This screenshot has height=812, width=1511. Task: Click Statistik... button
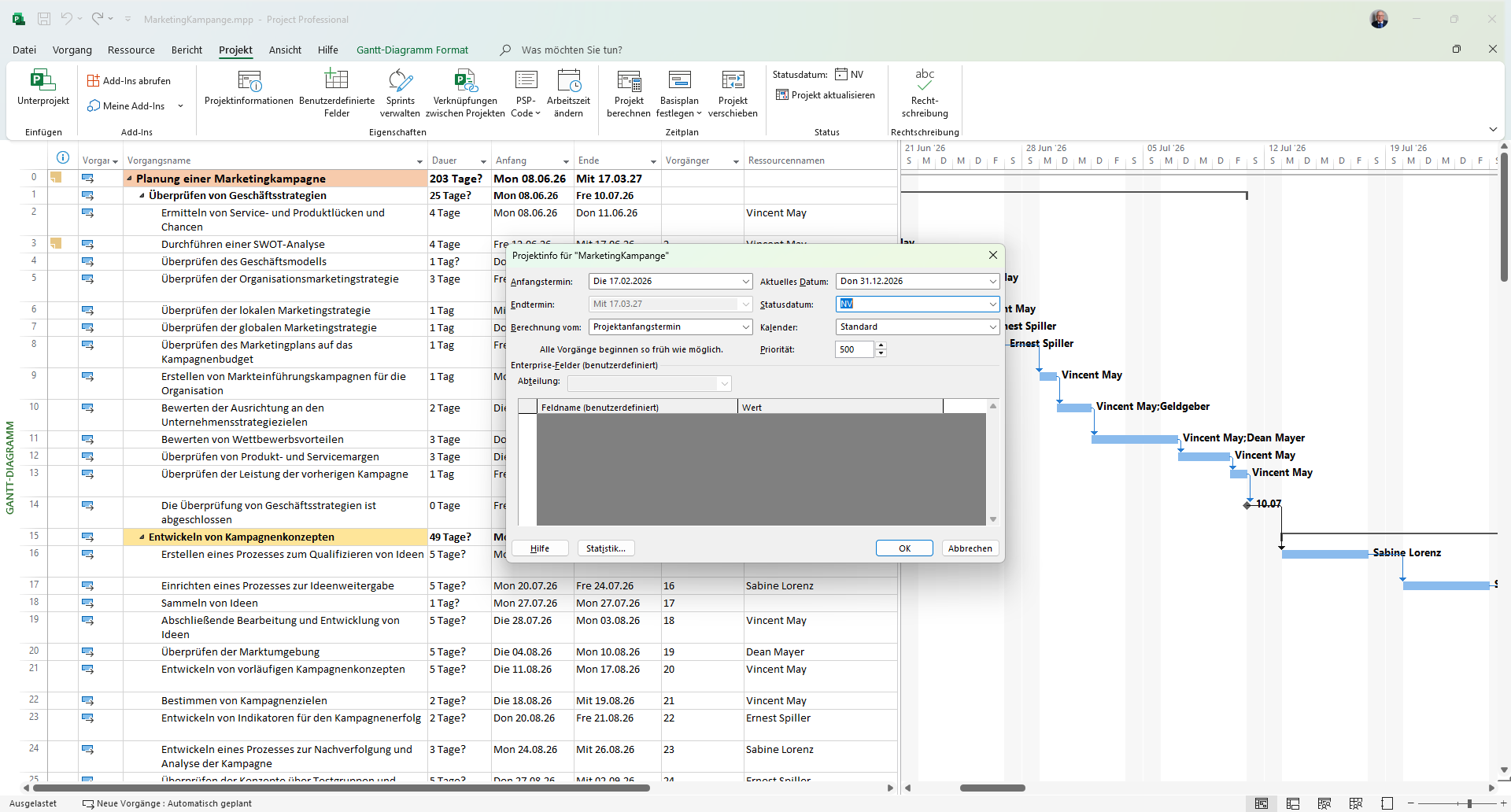click(x=606, y=548)
